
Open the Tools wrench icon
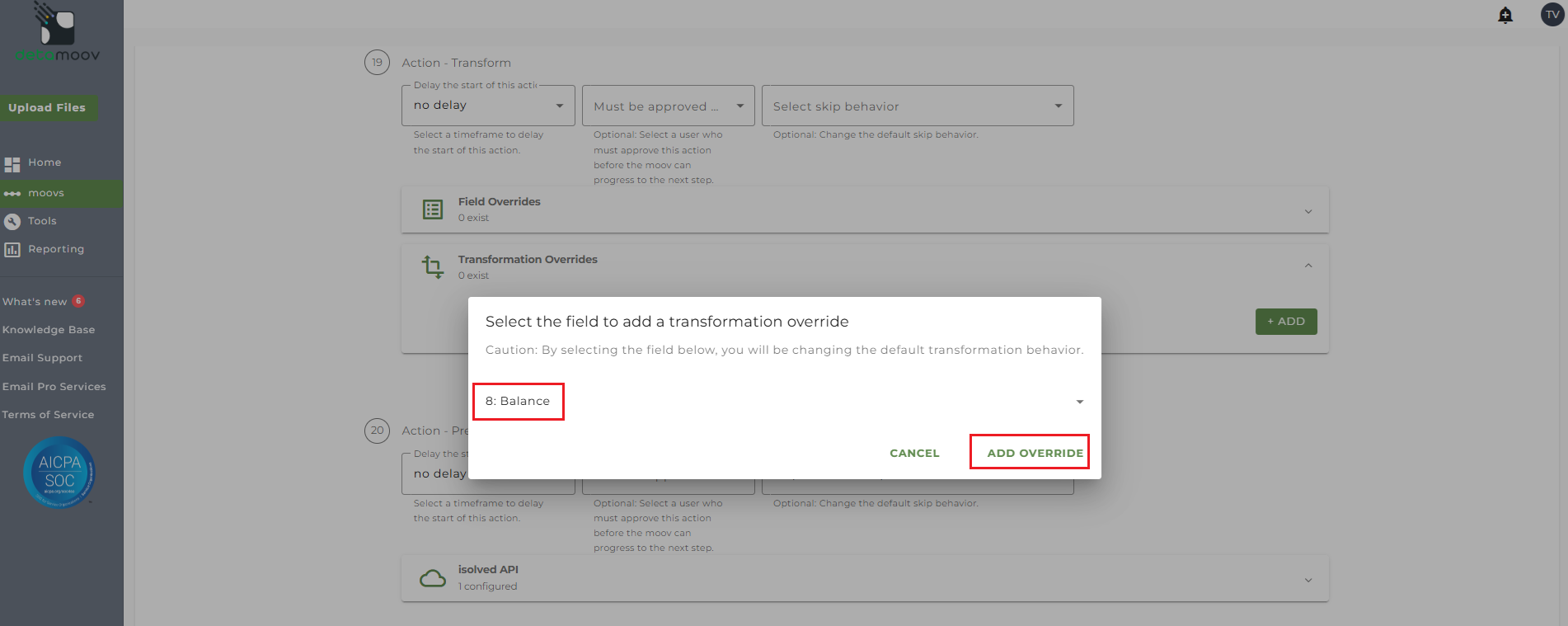click(x=12, y=221)
